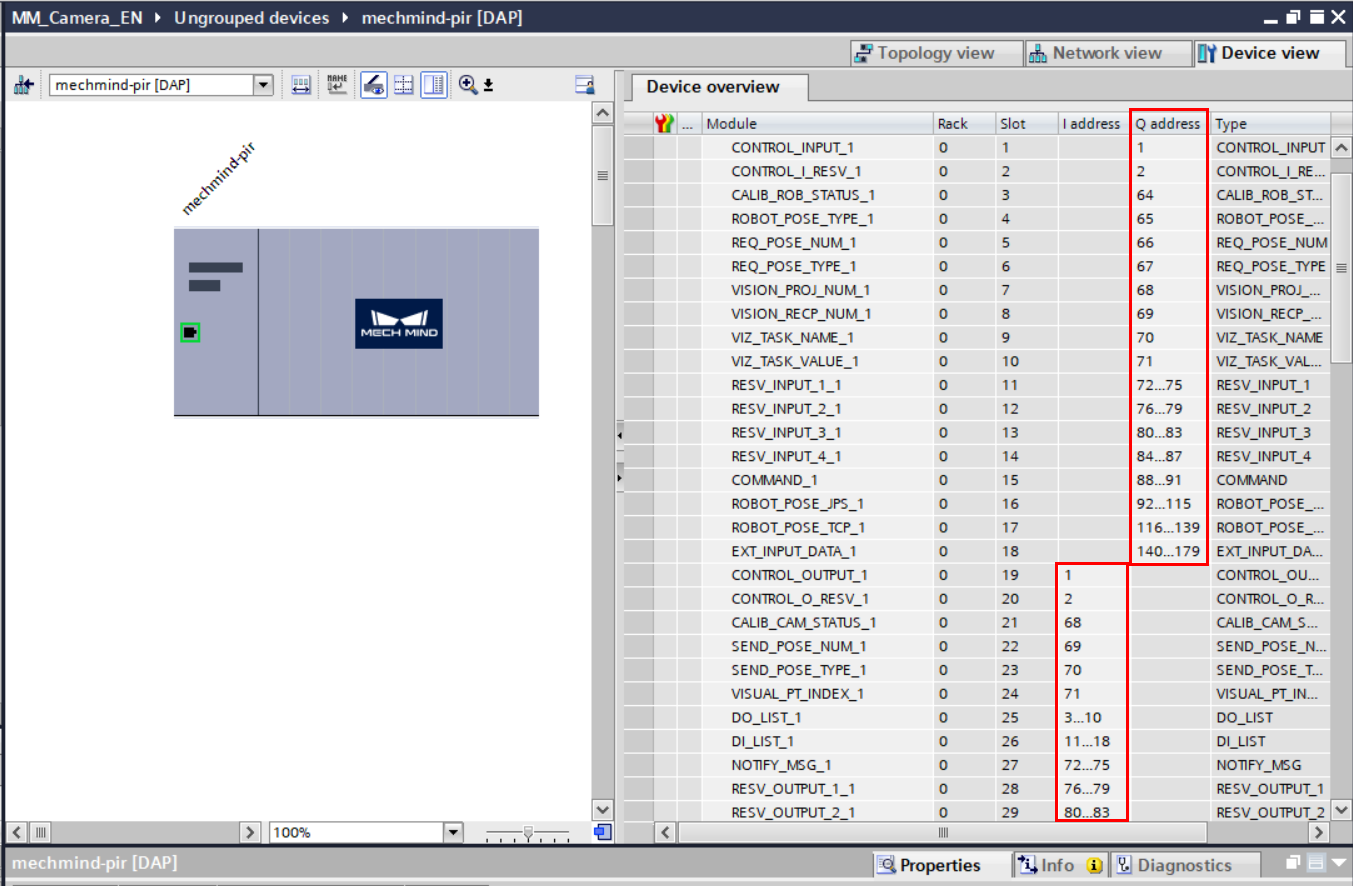Select the CONTROL_INPUT_1 module row

[795, 147]
